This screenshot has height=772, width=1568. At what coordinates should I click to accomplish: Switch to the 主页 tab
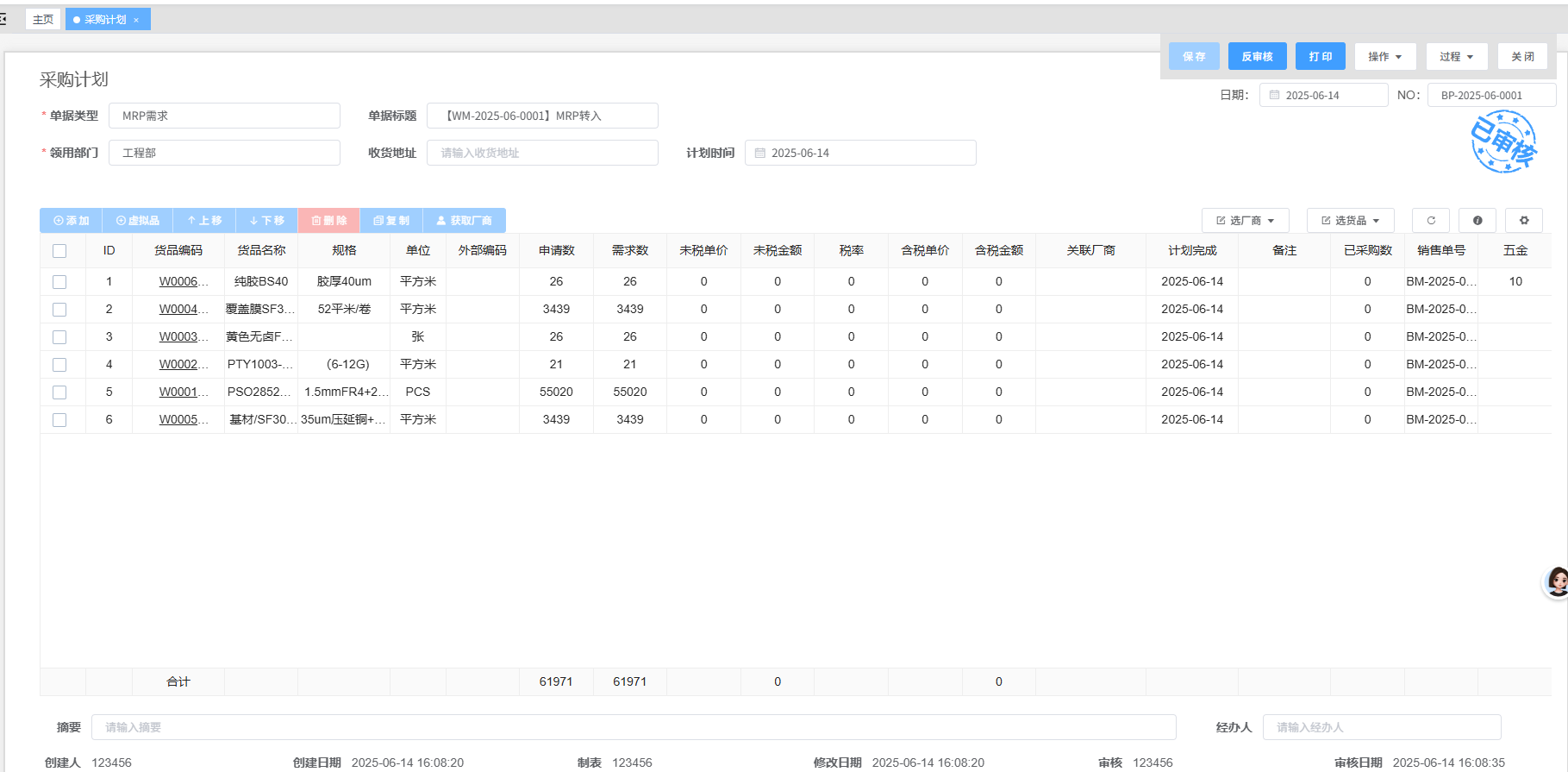[x=43, y=19]
